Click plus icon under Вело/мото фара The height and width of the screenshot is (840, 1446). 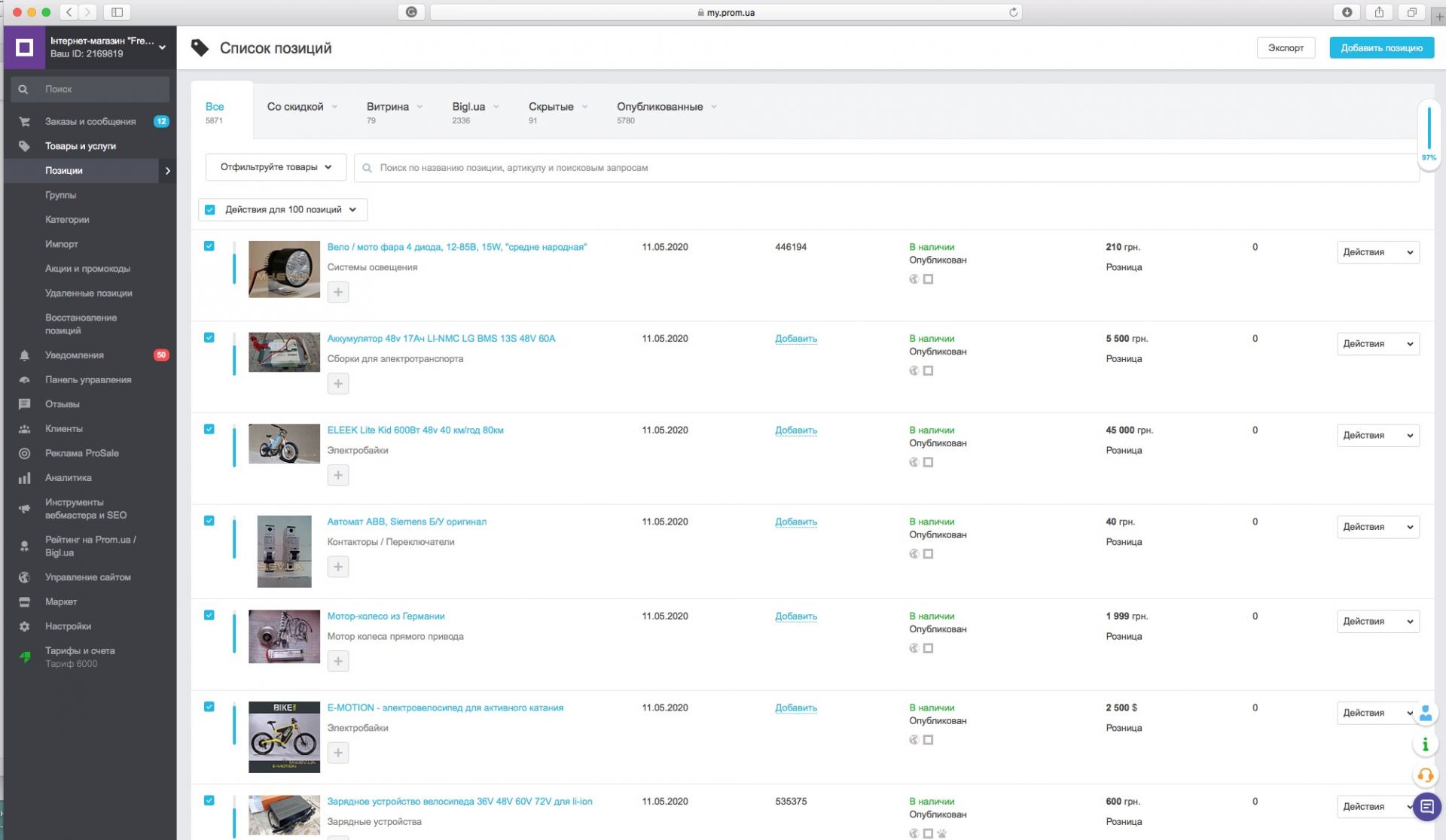tap(338, 292)
